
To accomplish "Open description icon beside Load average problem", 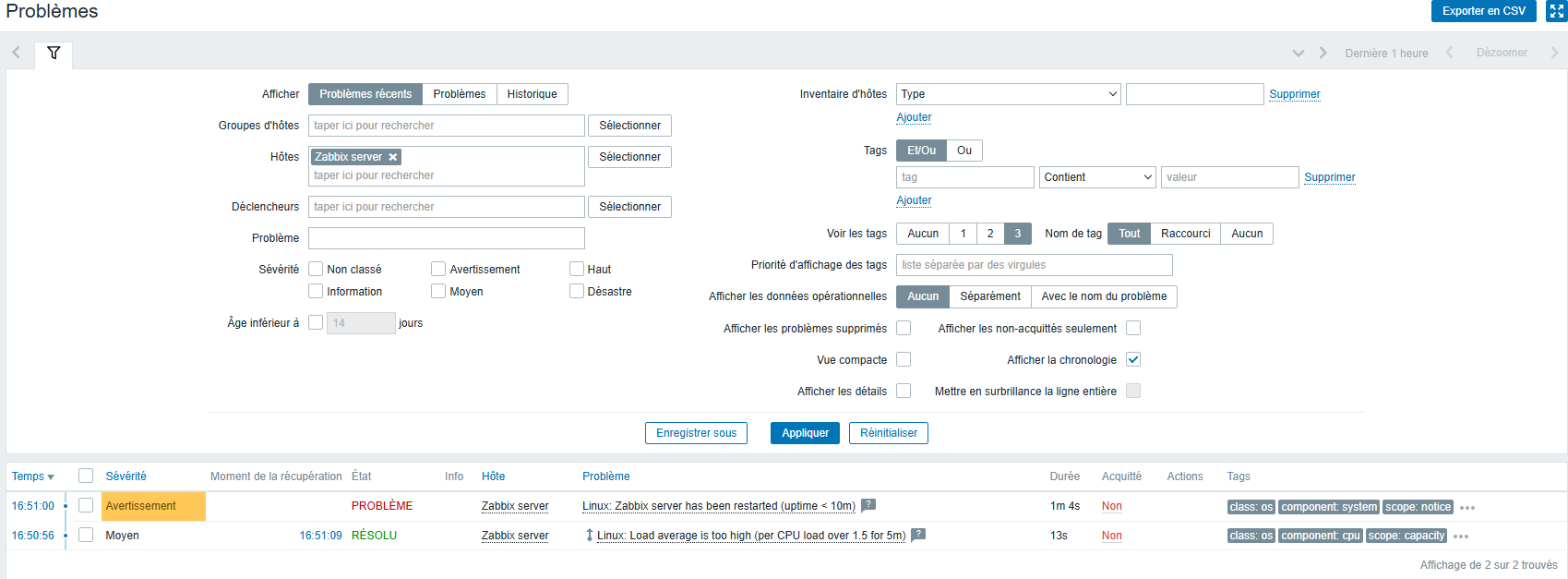I will click(918, 535).
